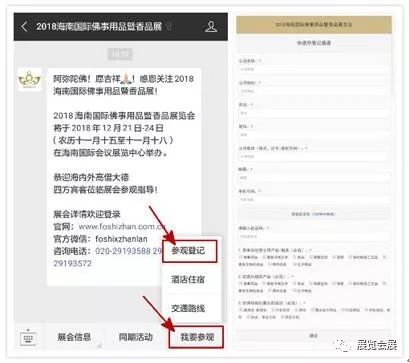Switch to keyboard input icon
Image resolution: width=409 pixels, height=363 pixels.
pyautogui.click(x=28, y=337)
